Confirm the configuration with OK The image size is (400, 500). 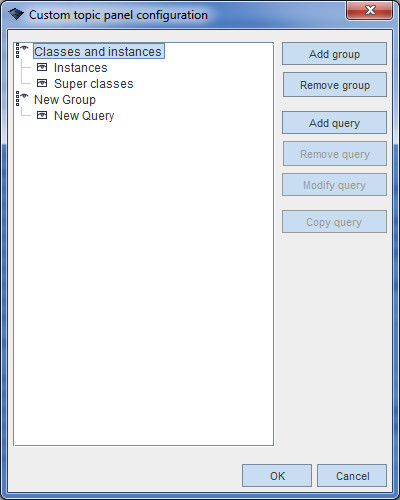277,476
